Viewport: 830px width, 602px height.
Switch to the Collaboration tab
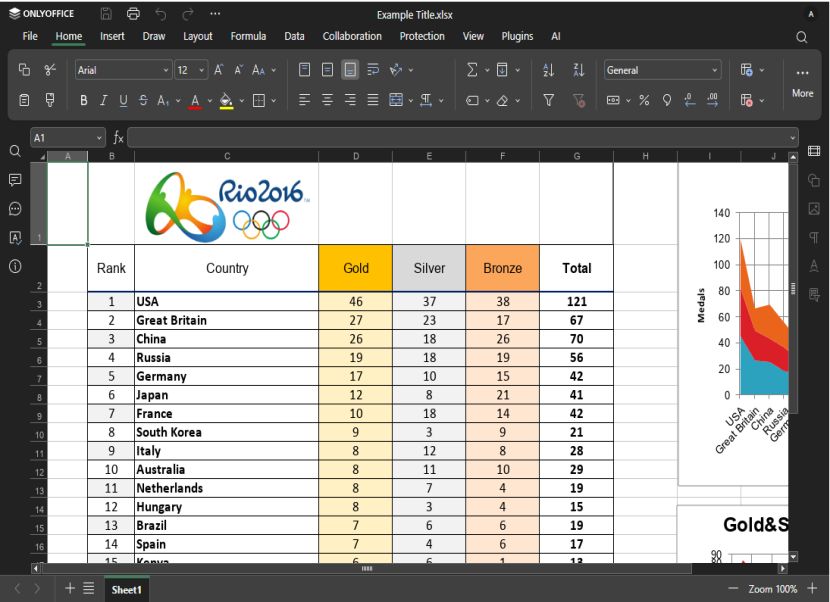[x=352, y=36]
